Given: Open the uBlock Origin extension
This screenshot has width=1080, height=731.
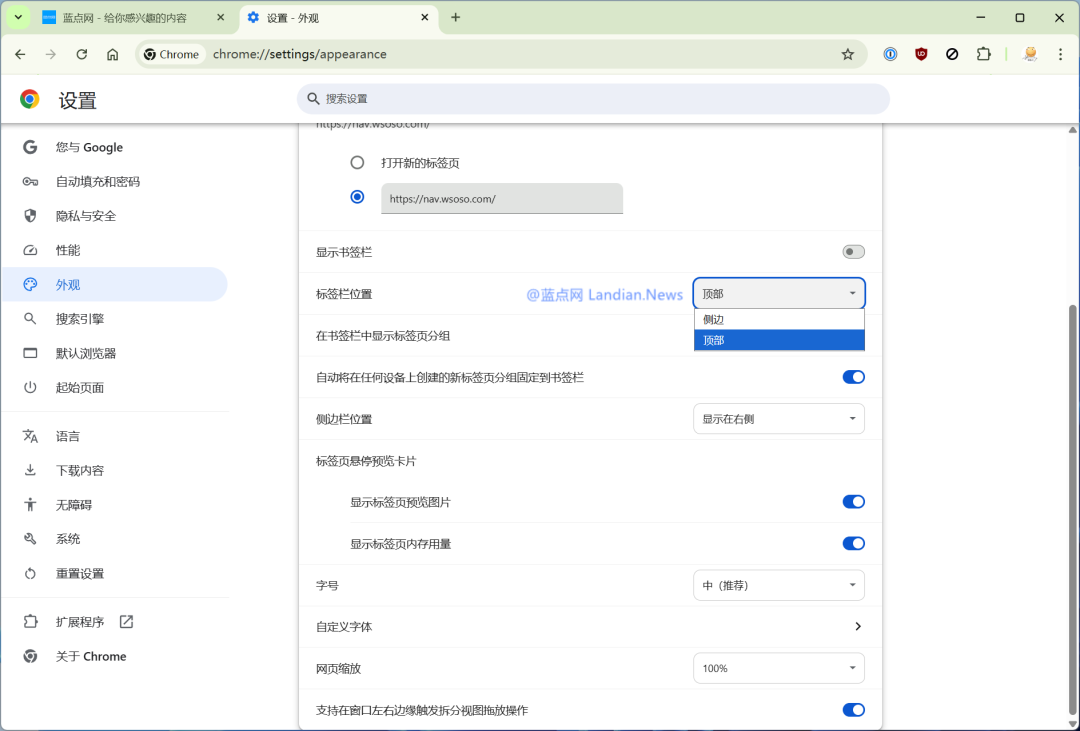Looking at the screenshot, I should click(921, 54).
